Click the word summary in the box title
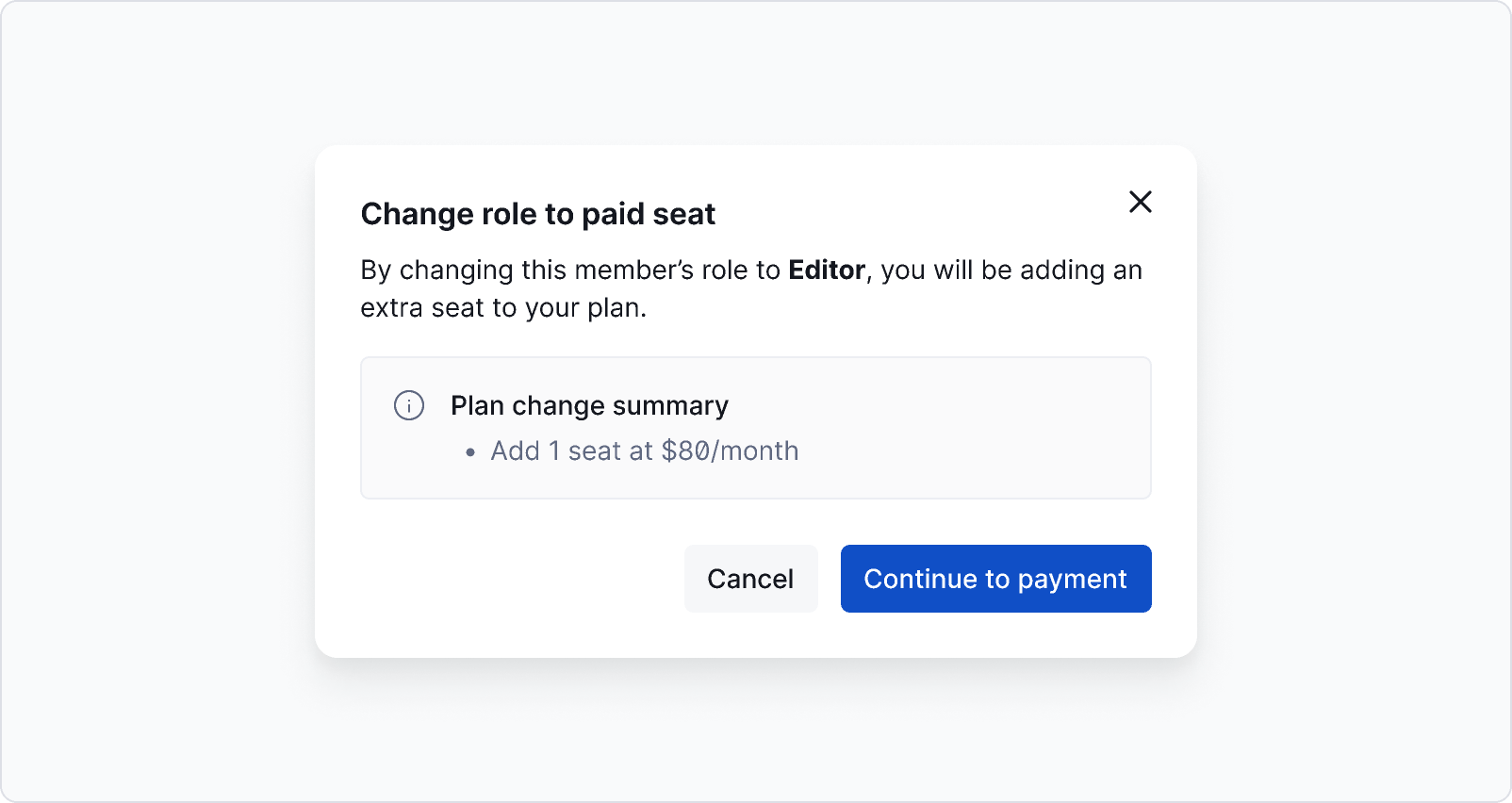This screenshot has width=1512, height=803. point(670,405)
